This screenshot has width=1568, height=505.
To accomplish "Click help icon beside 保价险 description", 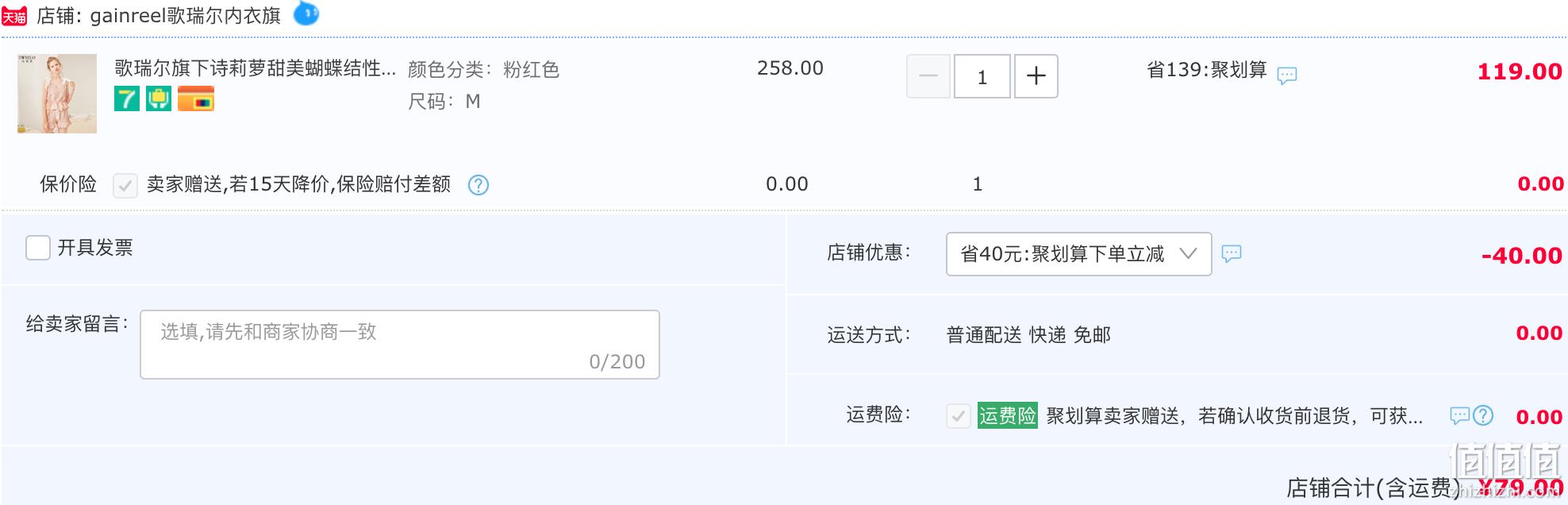I will [x=478, y=185].
